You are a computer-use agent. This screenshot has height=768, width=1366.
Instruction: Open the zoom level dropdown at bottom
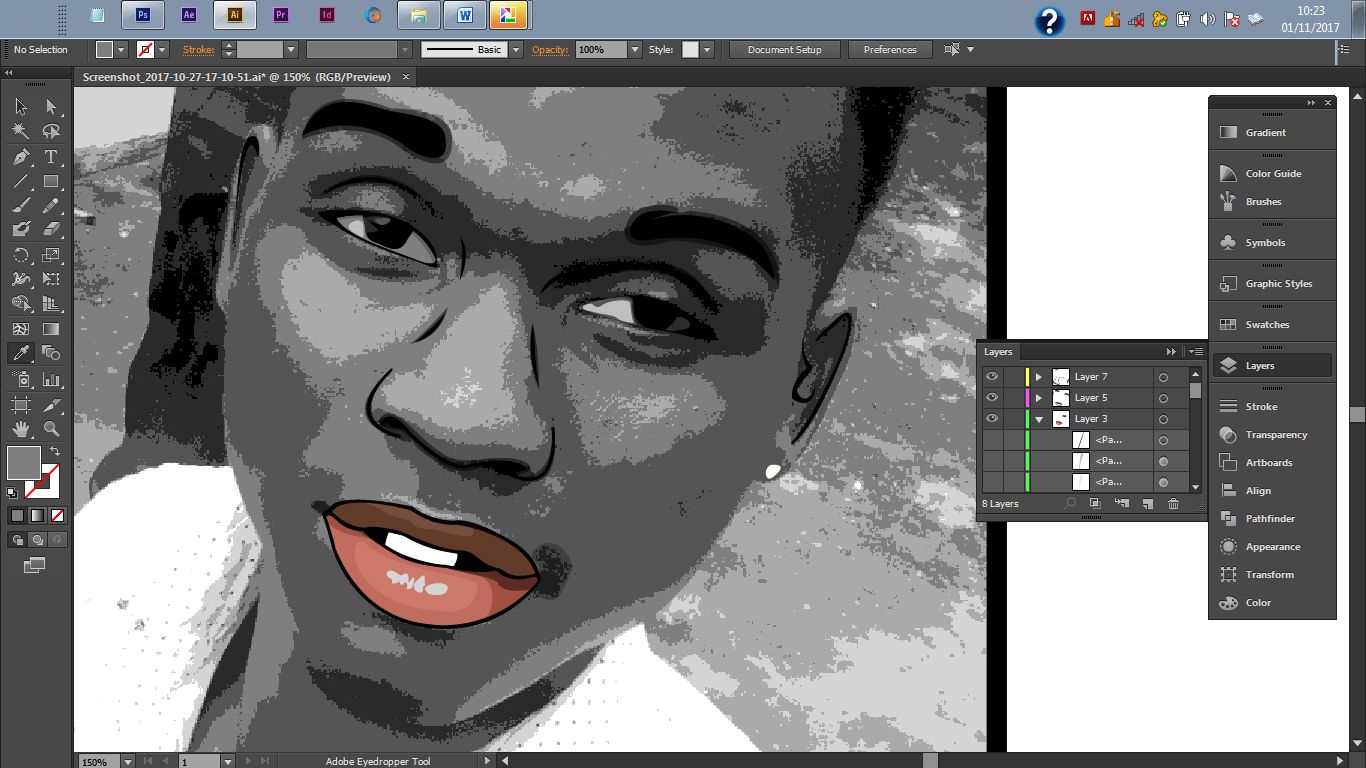127,761
